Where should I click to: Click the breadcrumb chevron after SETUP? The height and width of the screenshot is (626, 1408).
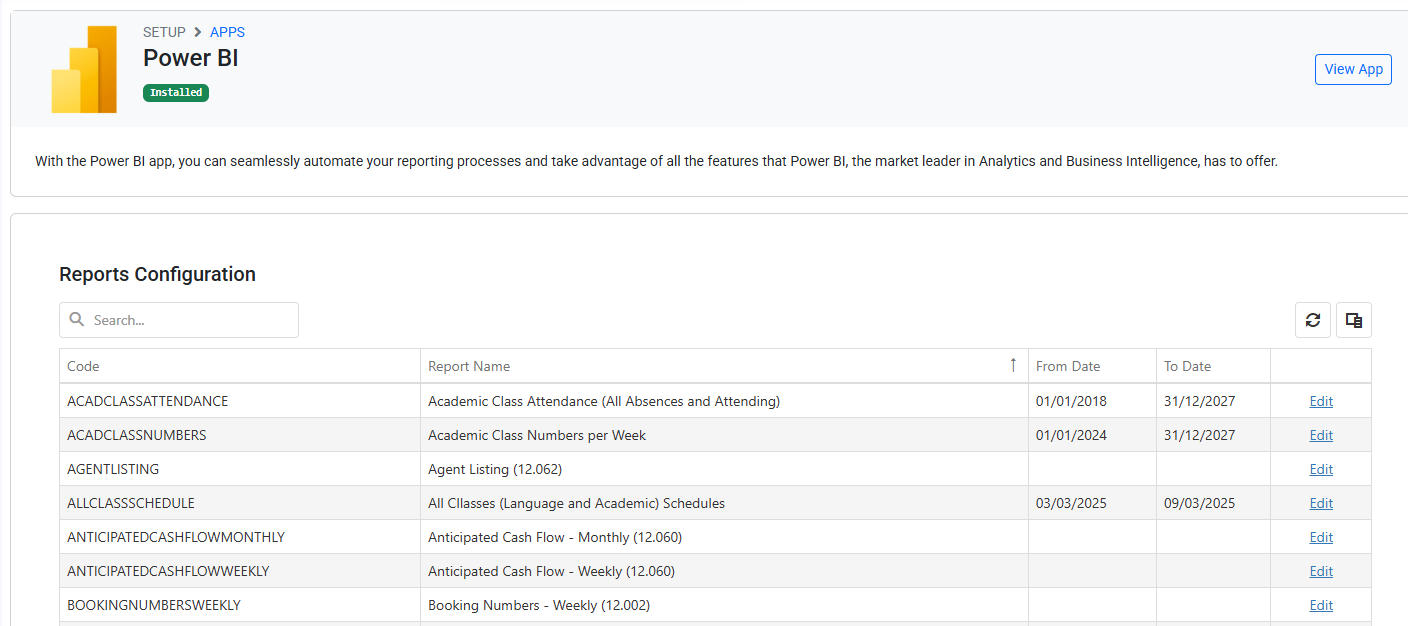pos(198,32)
